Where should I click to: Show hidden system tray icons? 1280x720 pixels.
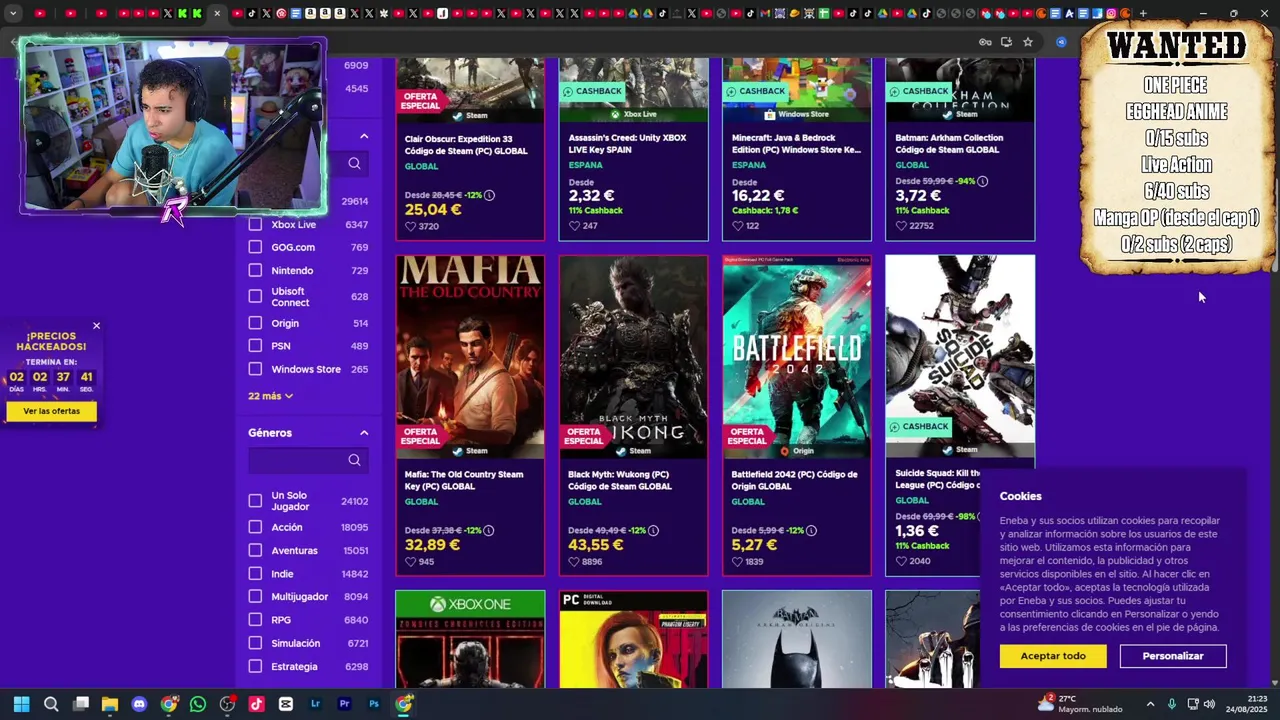click(1150, 704)
